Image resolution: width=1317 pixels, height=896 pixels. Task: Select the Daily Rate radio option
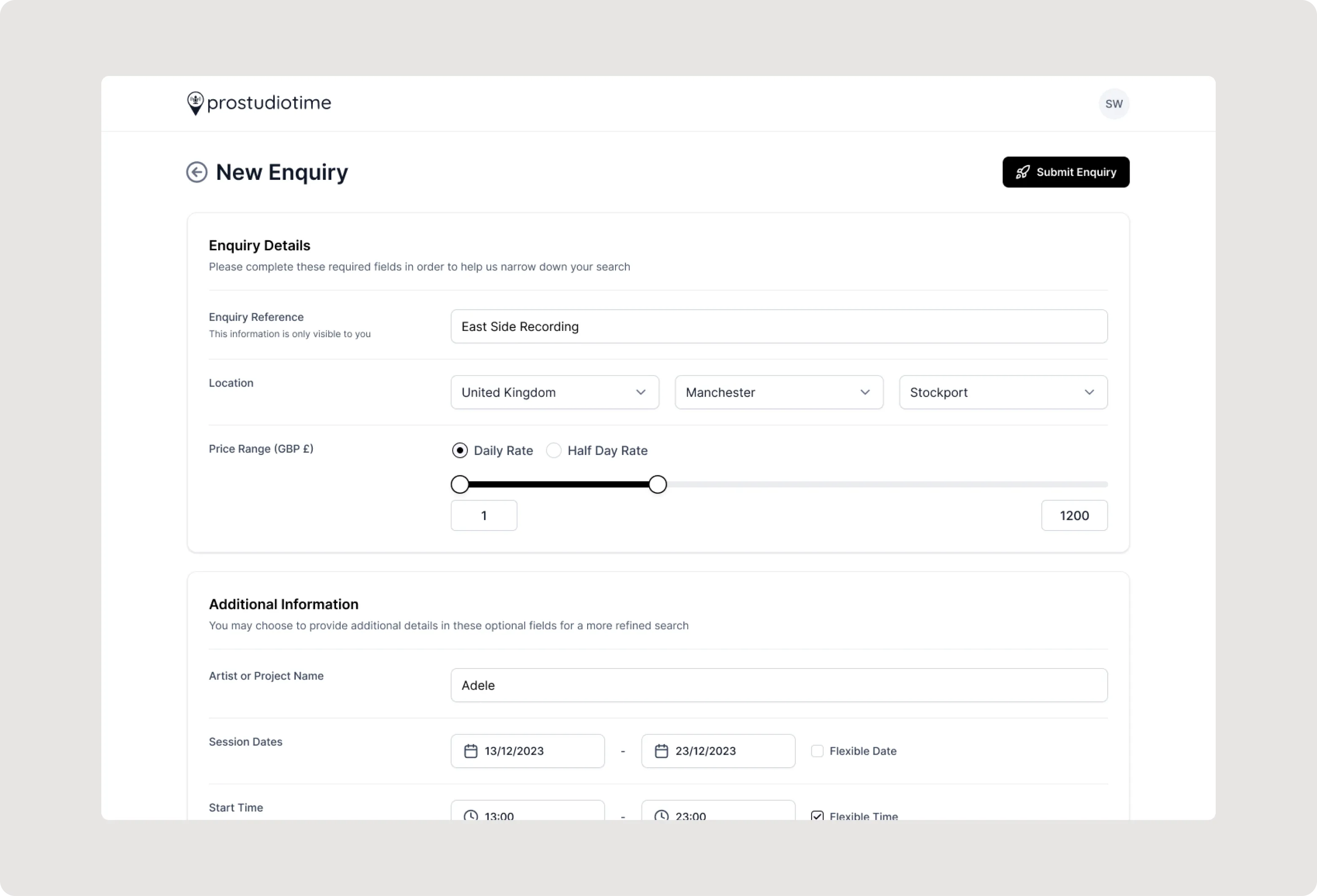[x=460, y=451]
